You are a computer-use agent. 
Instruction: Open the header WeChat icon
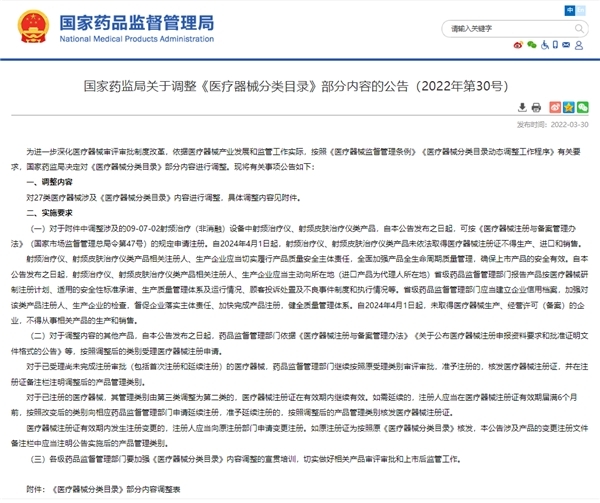coord(532,45)
